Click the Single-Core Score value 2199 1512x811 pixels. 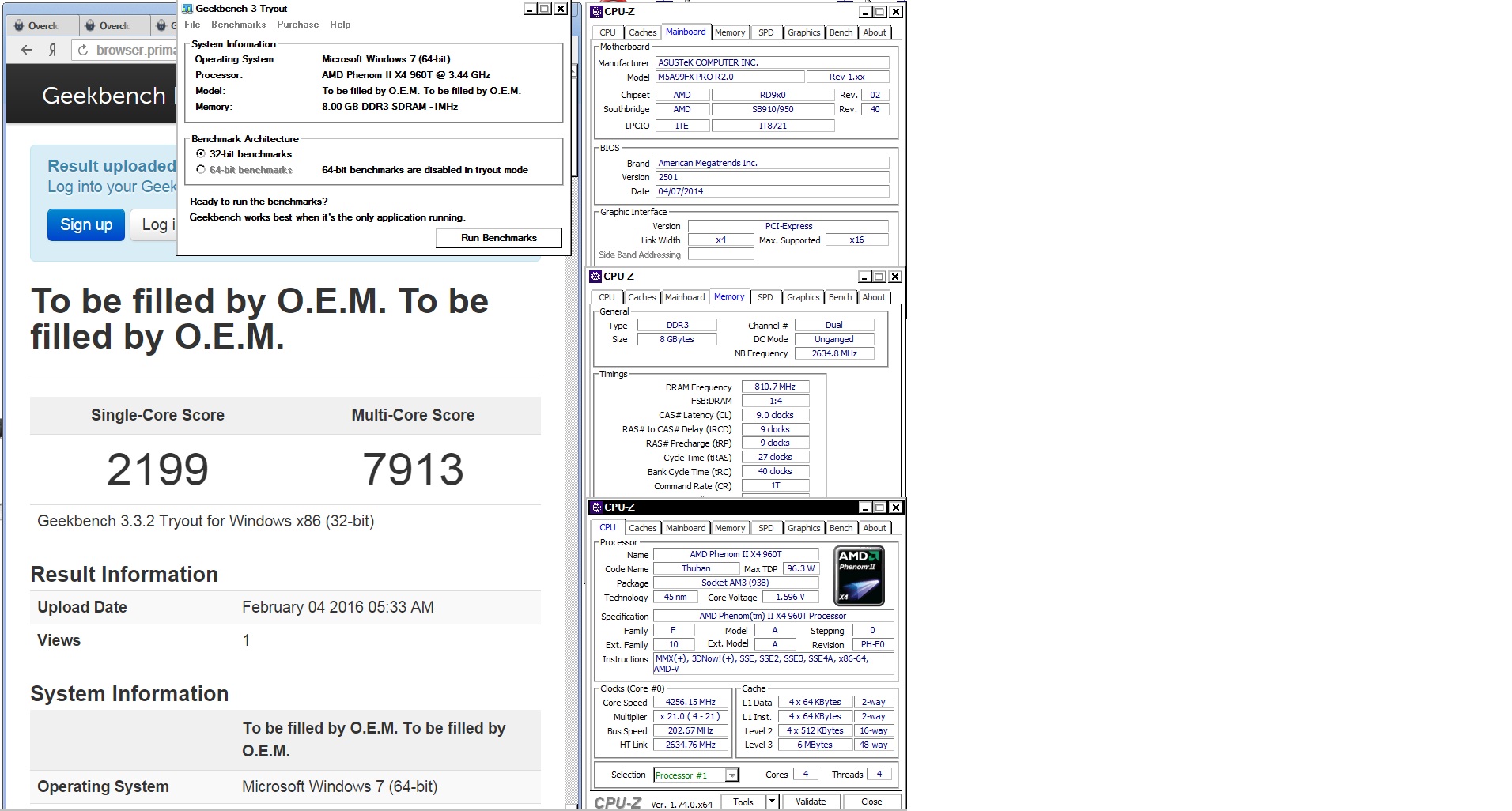tap(157, 470)
